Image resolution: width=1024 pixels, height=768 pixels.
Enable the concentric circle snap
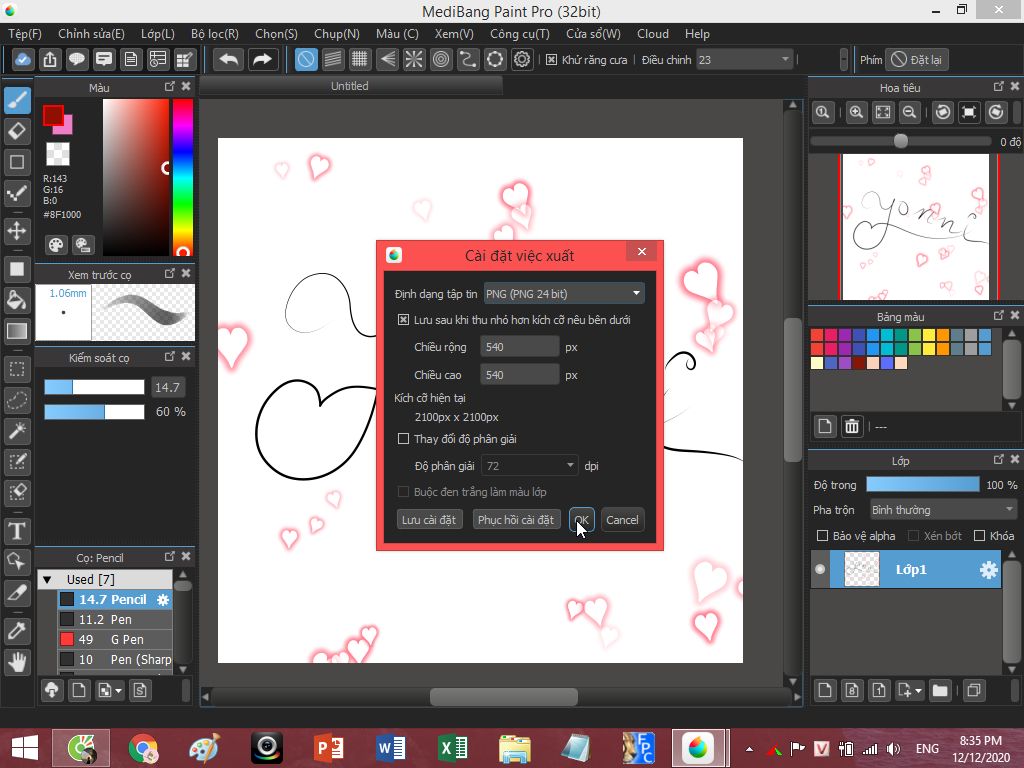tap(441, 59)
